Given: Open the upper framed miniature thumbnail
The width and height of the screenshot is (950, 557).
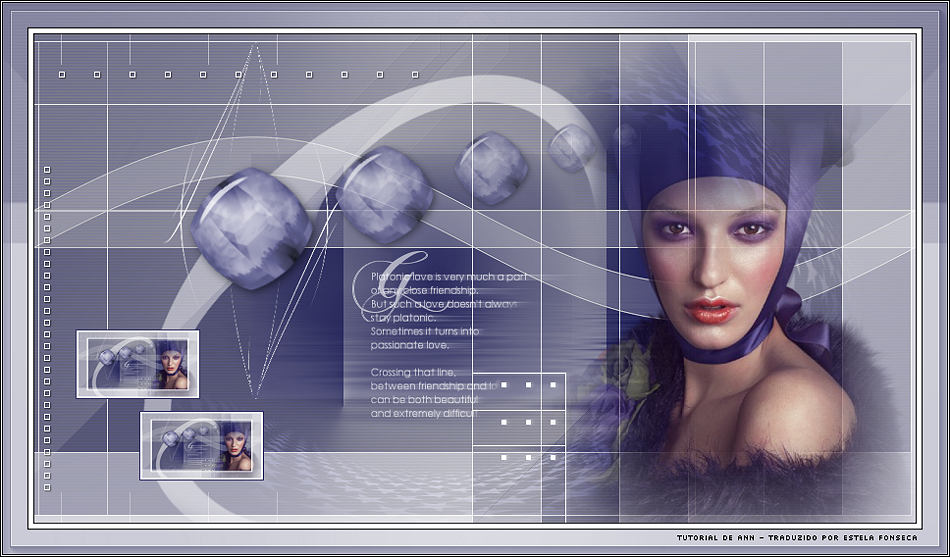Looking at the screenshot, I should [138, 364].
